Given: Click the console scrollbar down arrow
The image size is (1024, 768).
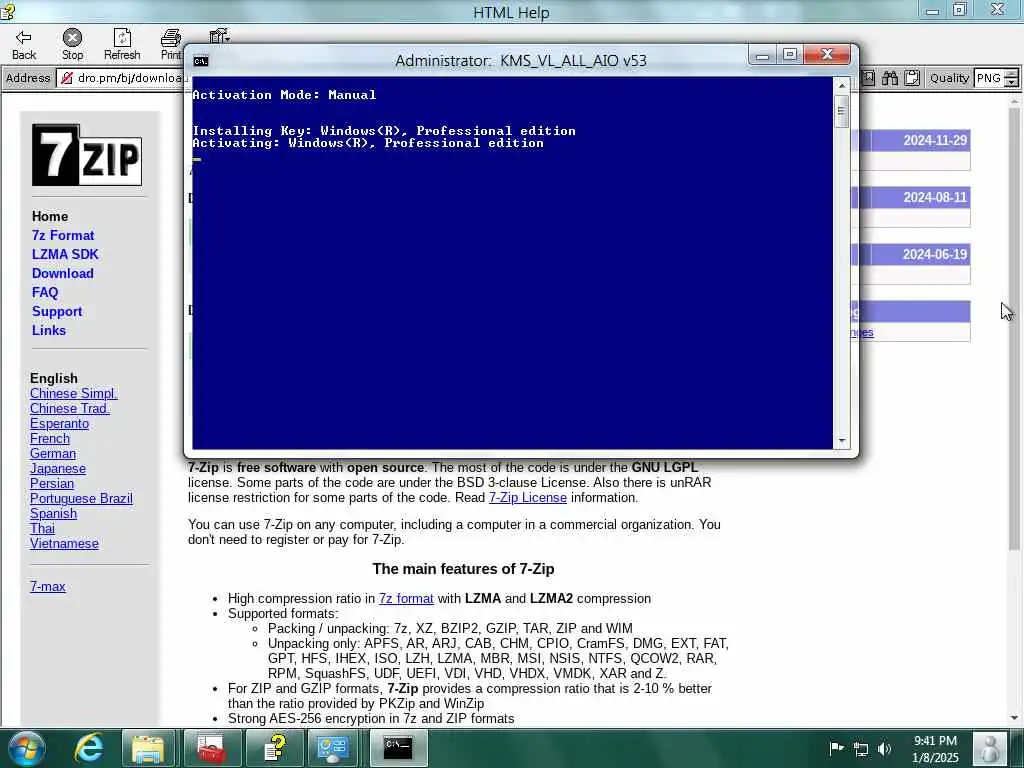Looking at the screenshot, I should tap(842, 440).
